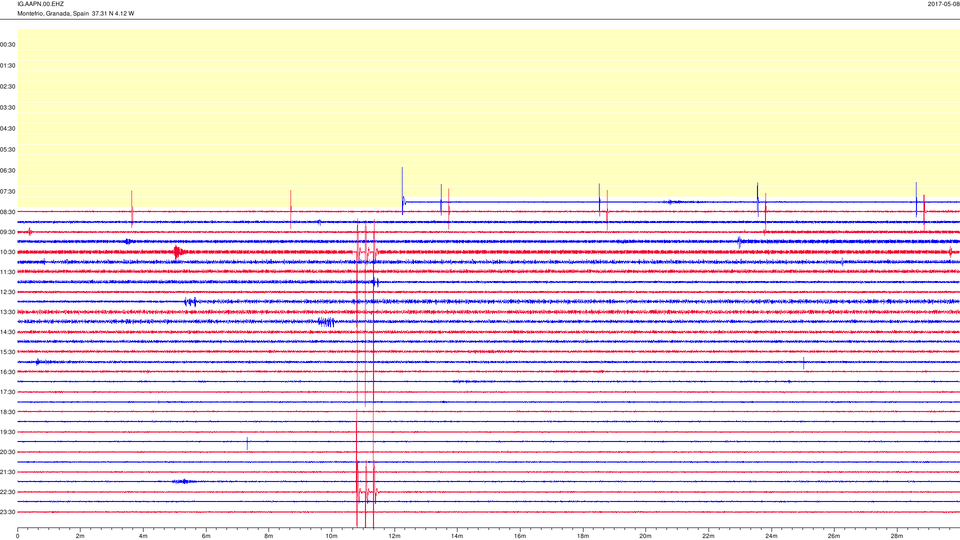Select the 01:30 time label
Screen dimensions: 960x540
[x=8, y=66]
